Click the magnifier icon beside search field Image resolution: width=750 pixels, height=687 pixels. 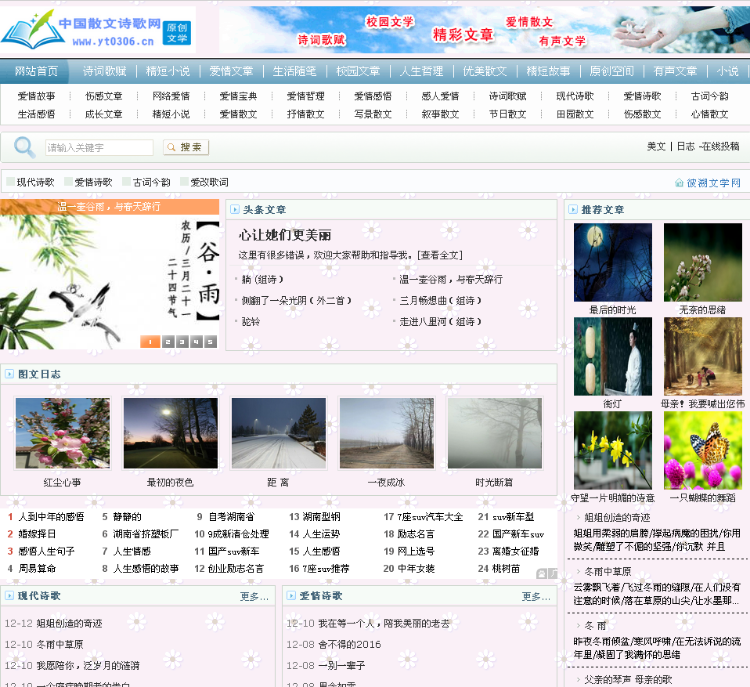[x=24, y=147]
